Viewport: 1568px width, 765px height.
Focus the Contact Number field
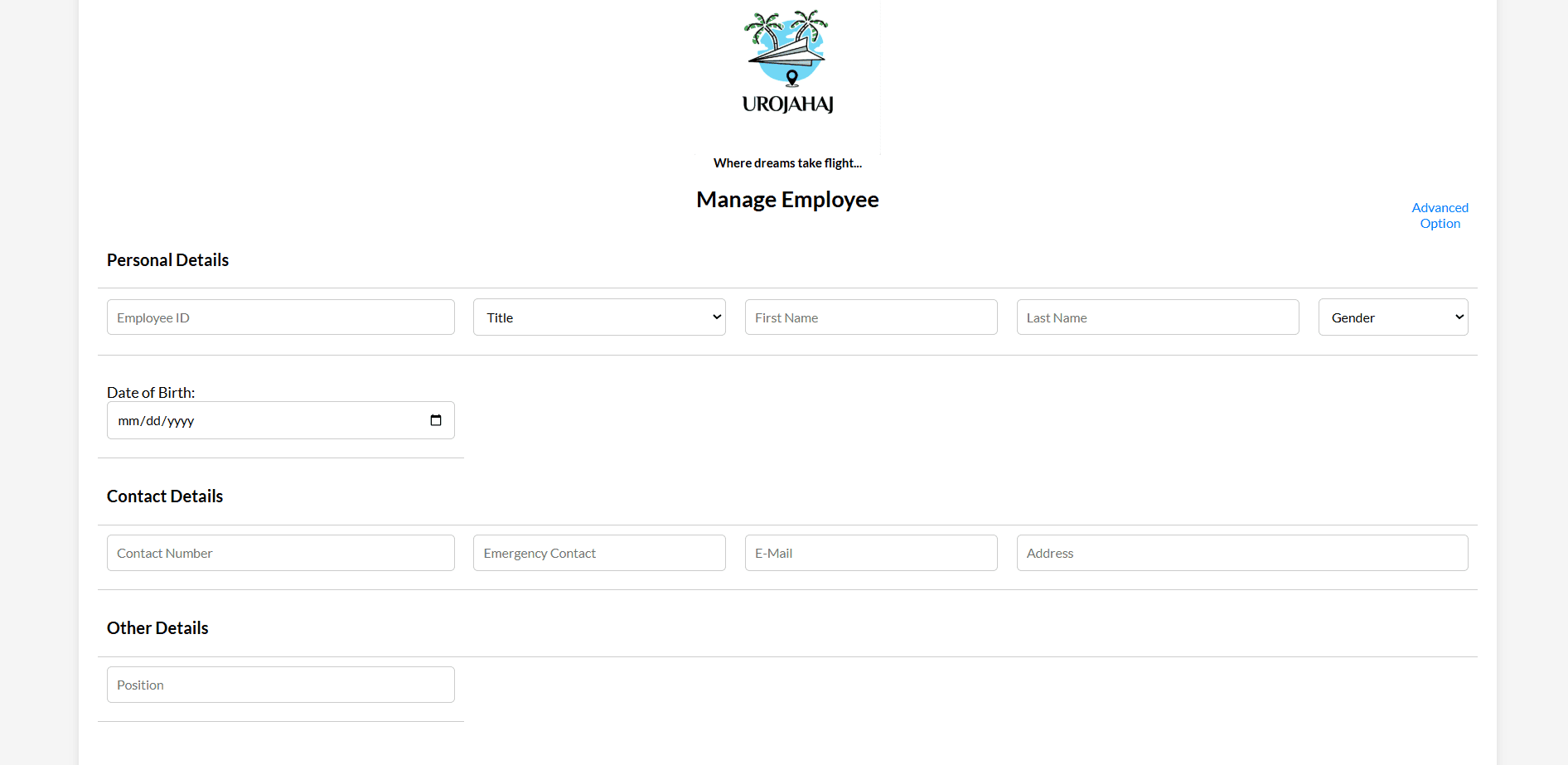click(280, 553)
